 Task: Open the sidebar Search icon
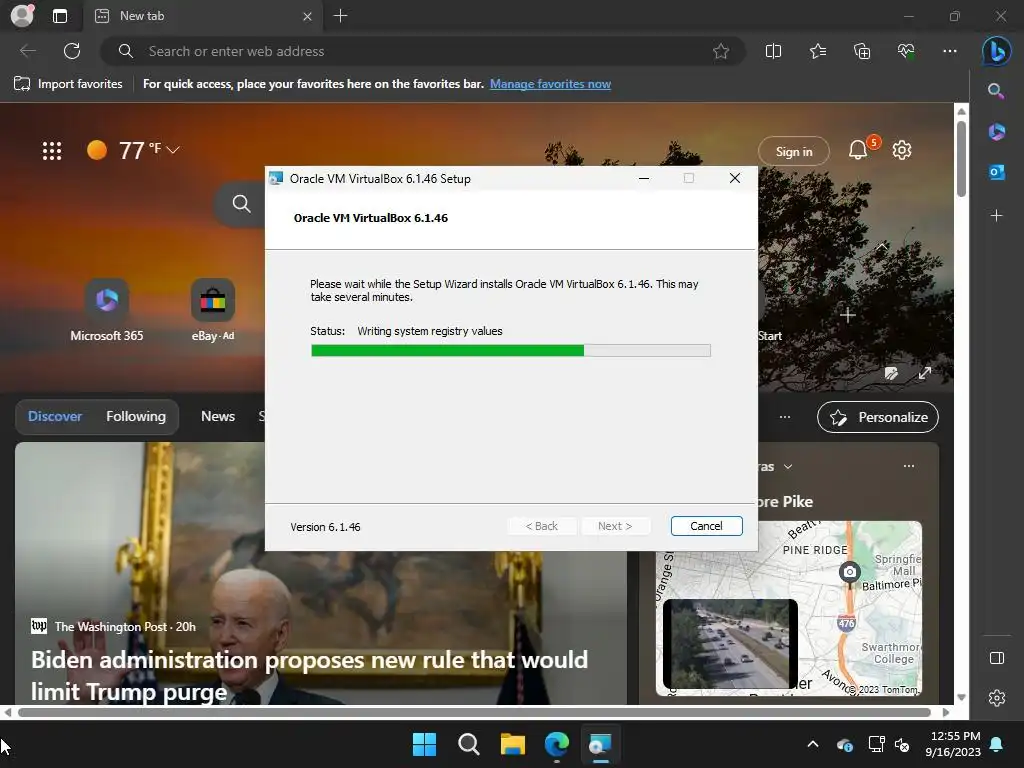(996, 91)
